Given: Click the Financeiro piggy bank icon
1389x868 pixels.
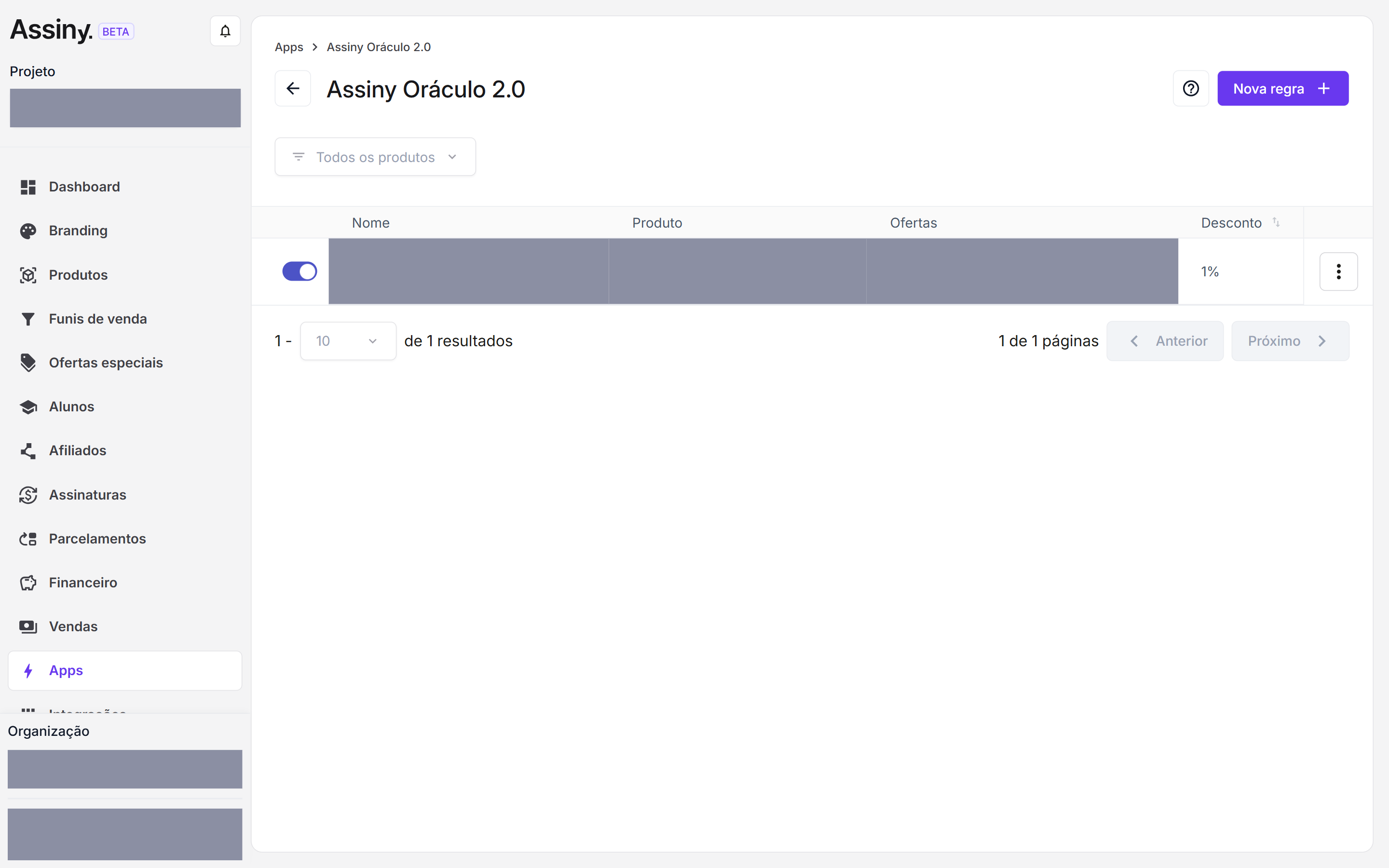Looking at the screenshot, I should tap(28, 583).
